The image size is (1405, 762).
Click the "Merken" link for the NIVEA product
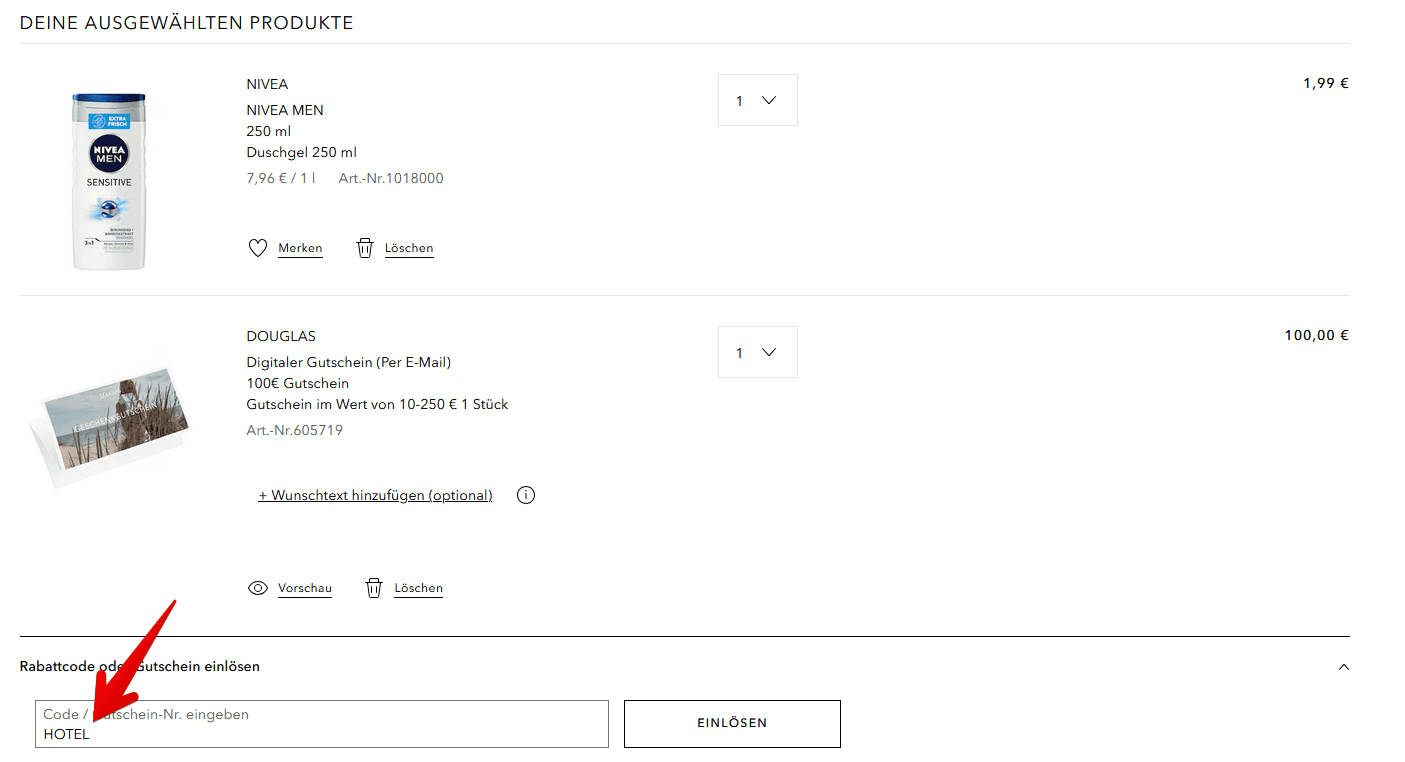click(300, 248)
